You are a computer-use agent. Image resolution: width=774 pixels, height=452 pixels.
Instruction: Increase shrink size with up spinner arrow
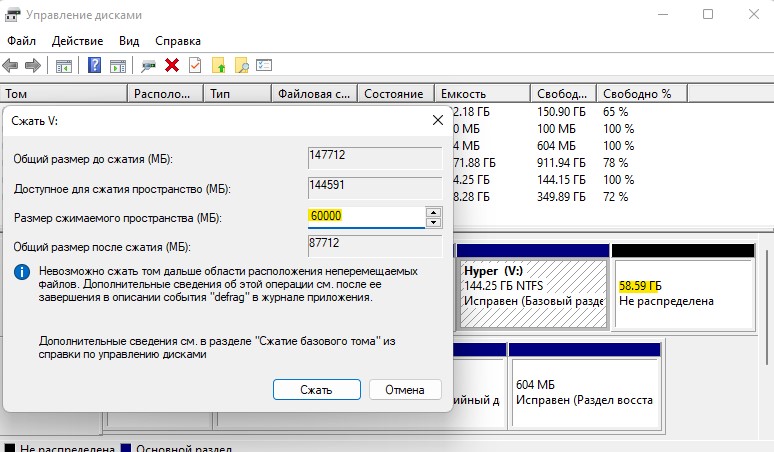coord(433,212)
